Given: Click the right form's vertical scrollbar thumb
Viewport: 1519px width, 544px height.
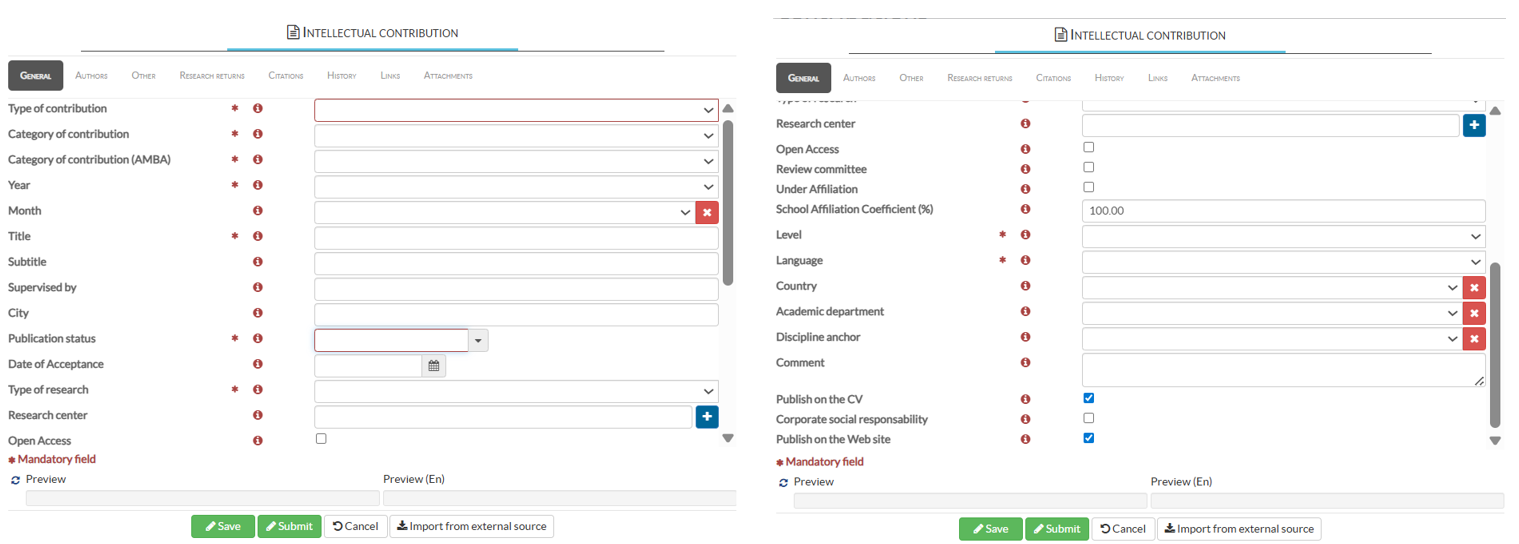Looking at the screenshot, I should (1495, 340).
